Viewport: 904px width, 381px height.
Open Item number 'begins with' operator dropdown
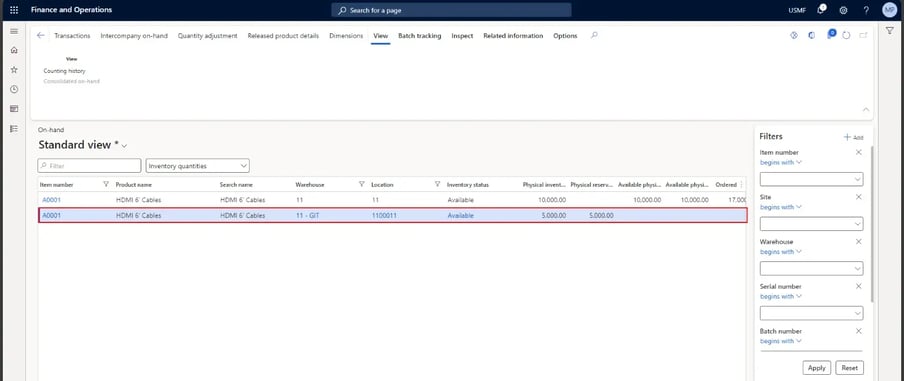point(781,163)
